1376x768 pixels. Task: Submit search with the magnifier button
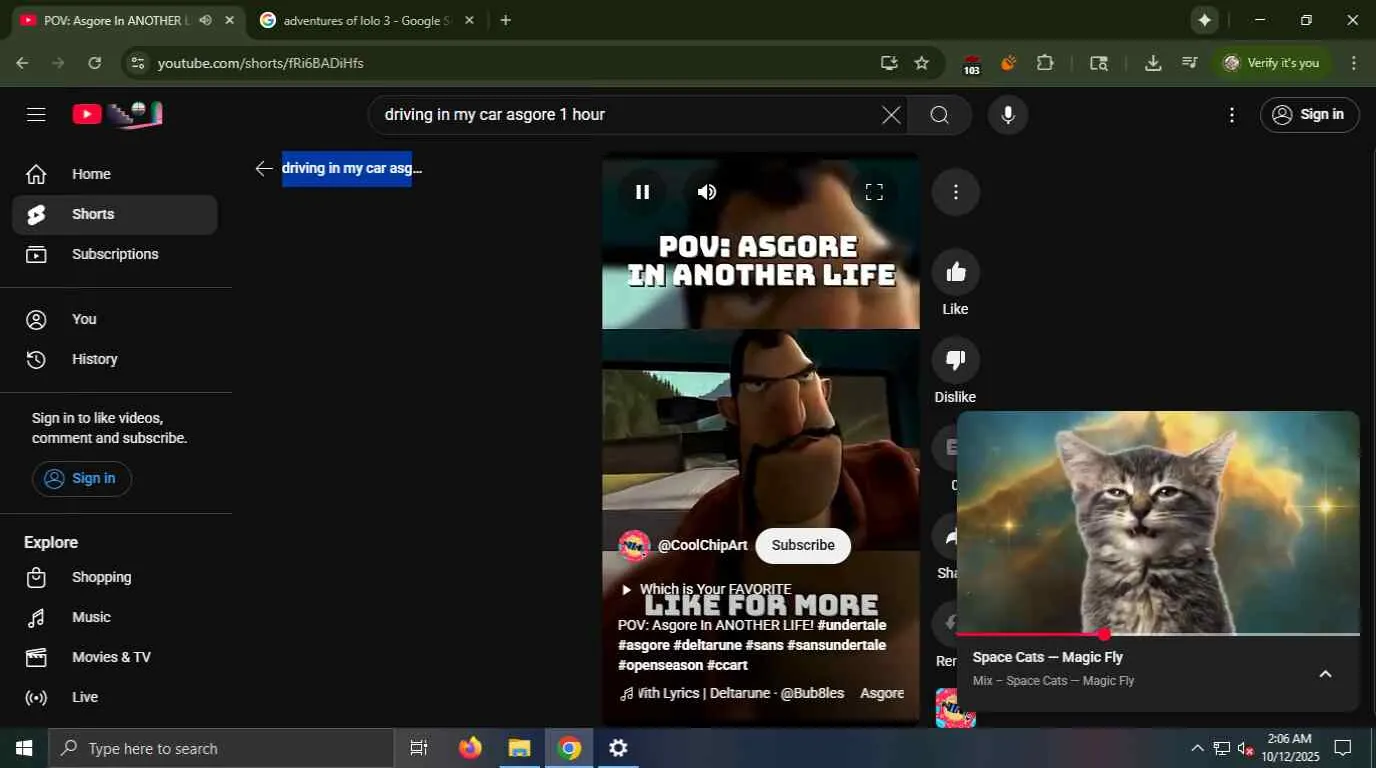click(939, 114)
